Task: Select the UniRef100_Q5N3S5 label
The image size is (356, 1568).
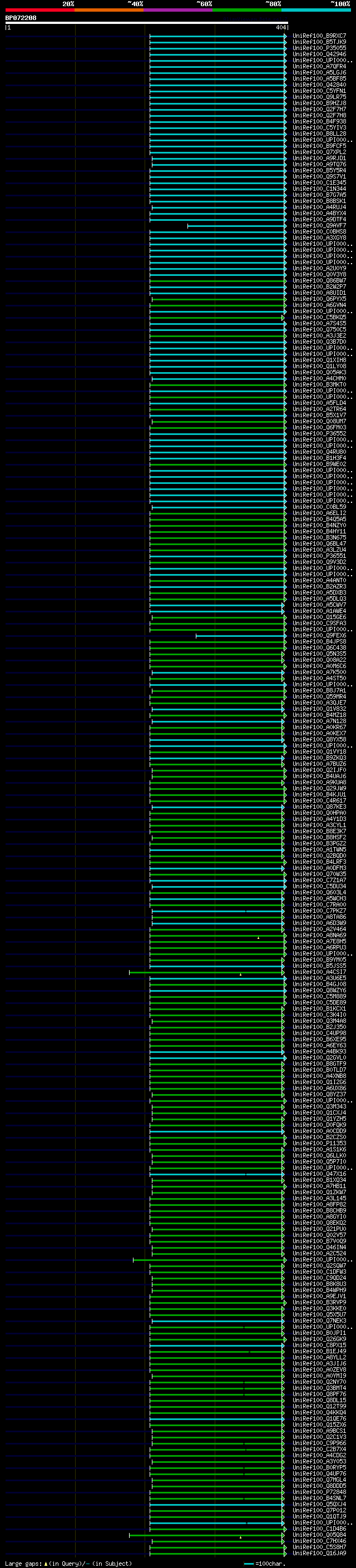Action: click(319, 654)
